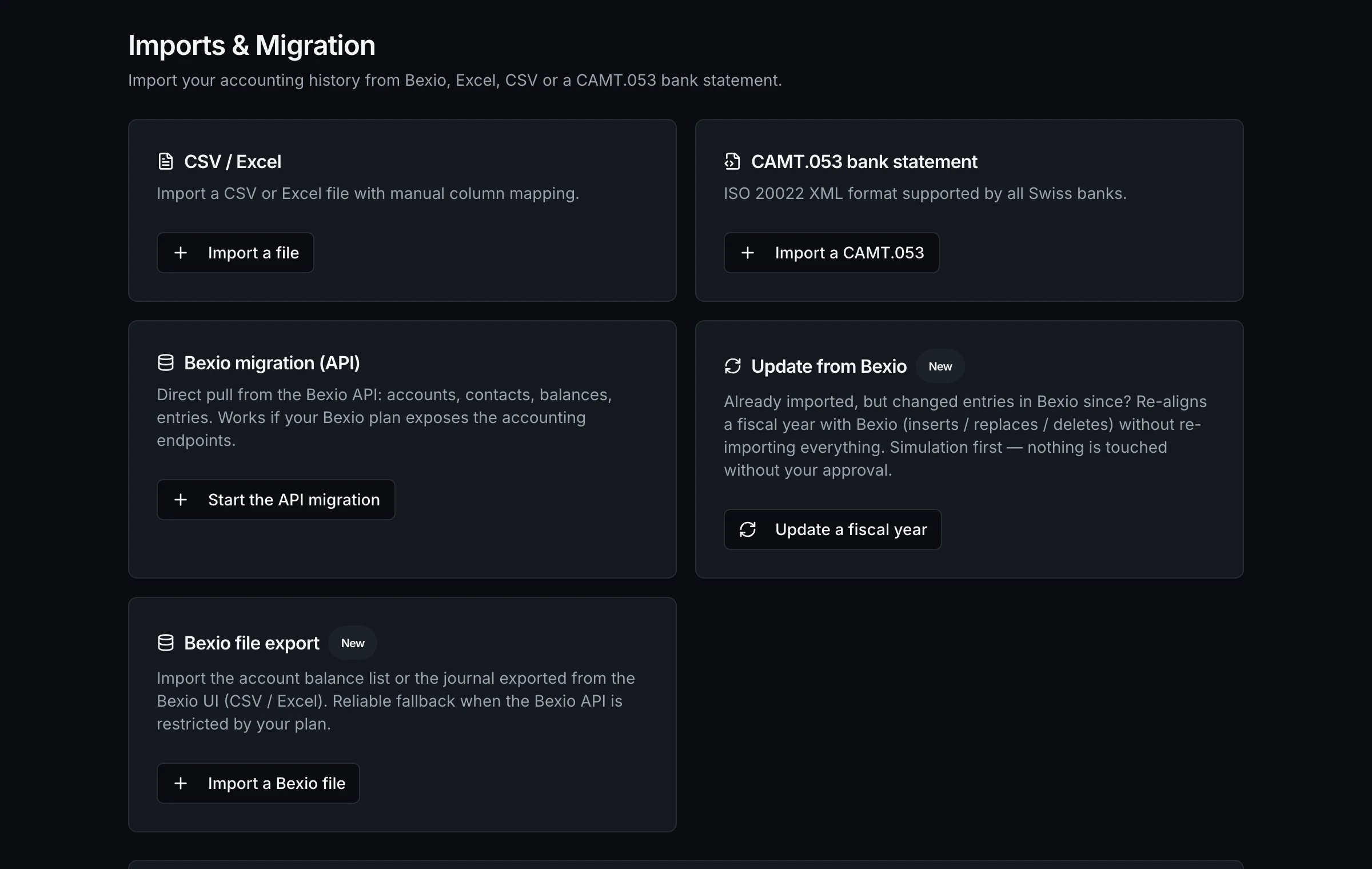Click the New badge beside Bexio file export
This screenshot has width=1372, height=869.
353,643
